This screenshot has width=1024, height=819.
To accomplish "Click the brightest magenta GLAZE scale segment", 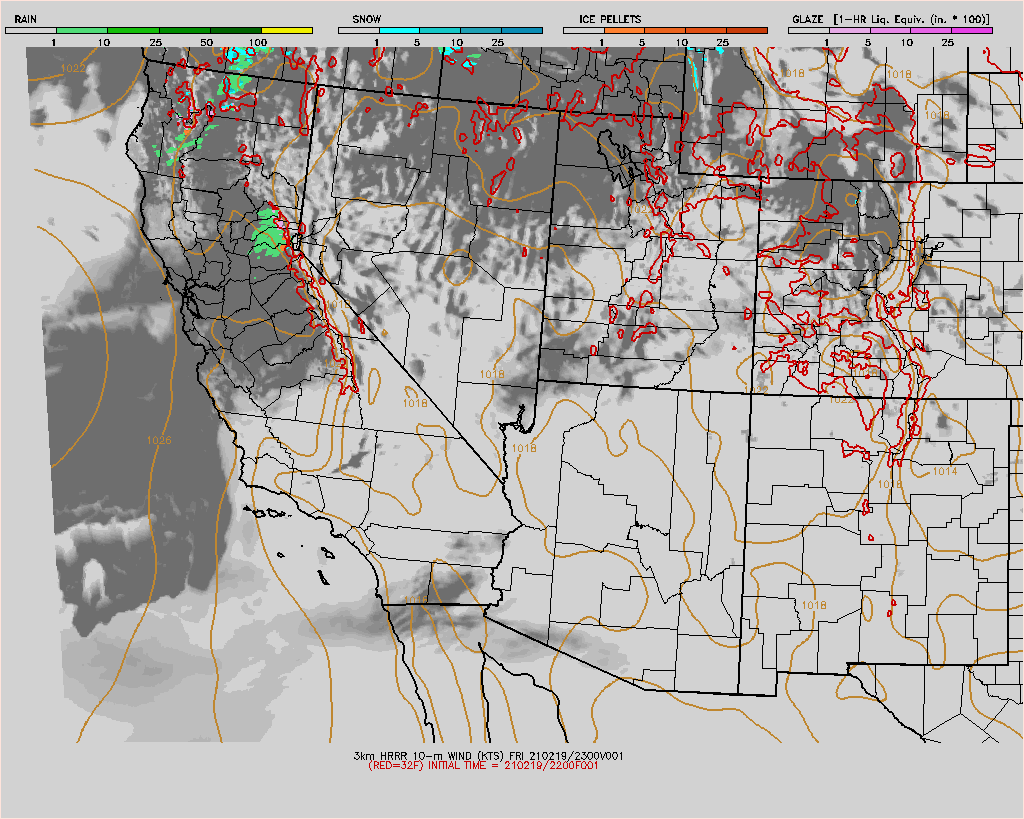I will click(x=972, y=31).
